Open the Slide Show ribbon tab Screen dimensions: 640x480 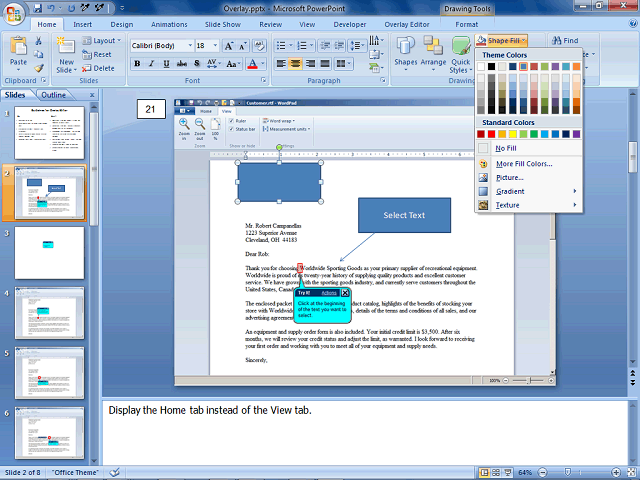222,24
